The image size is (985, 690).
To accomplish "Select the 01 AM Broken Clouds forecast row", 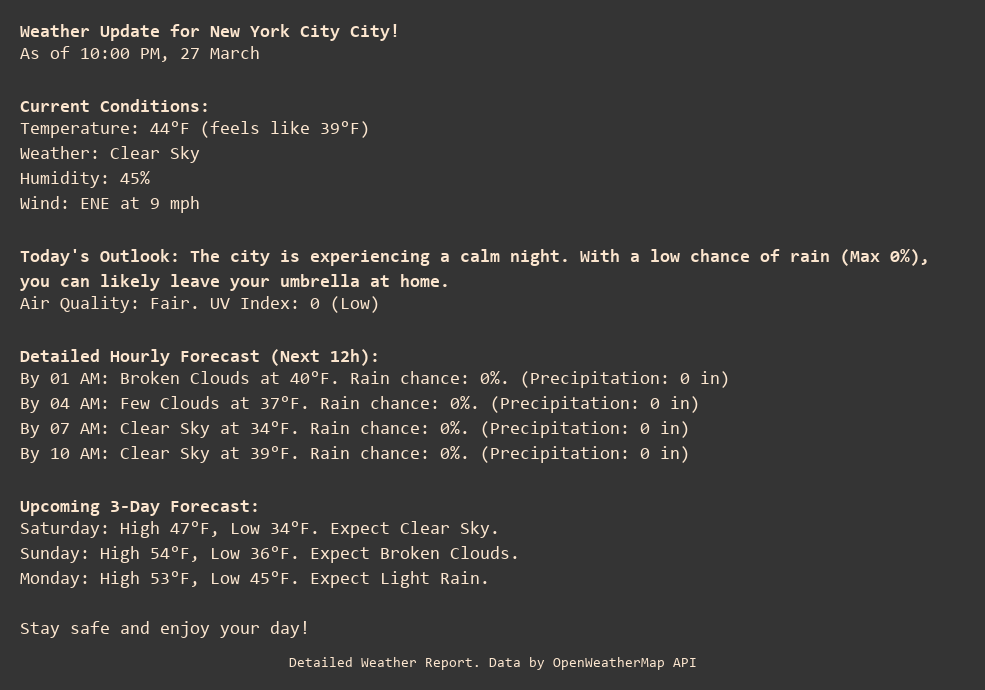I will 374,378.
